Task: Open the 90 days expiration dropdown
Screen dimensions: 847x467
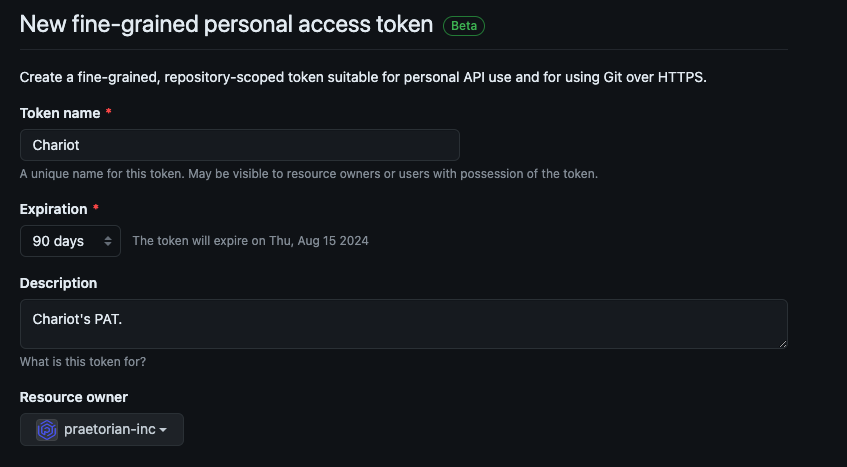Action: click(x=70, y=241)
